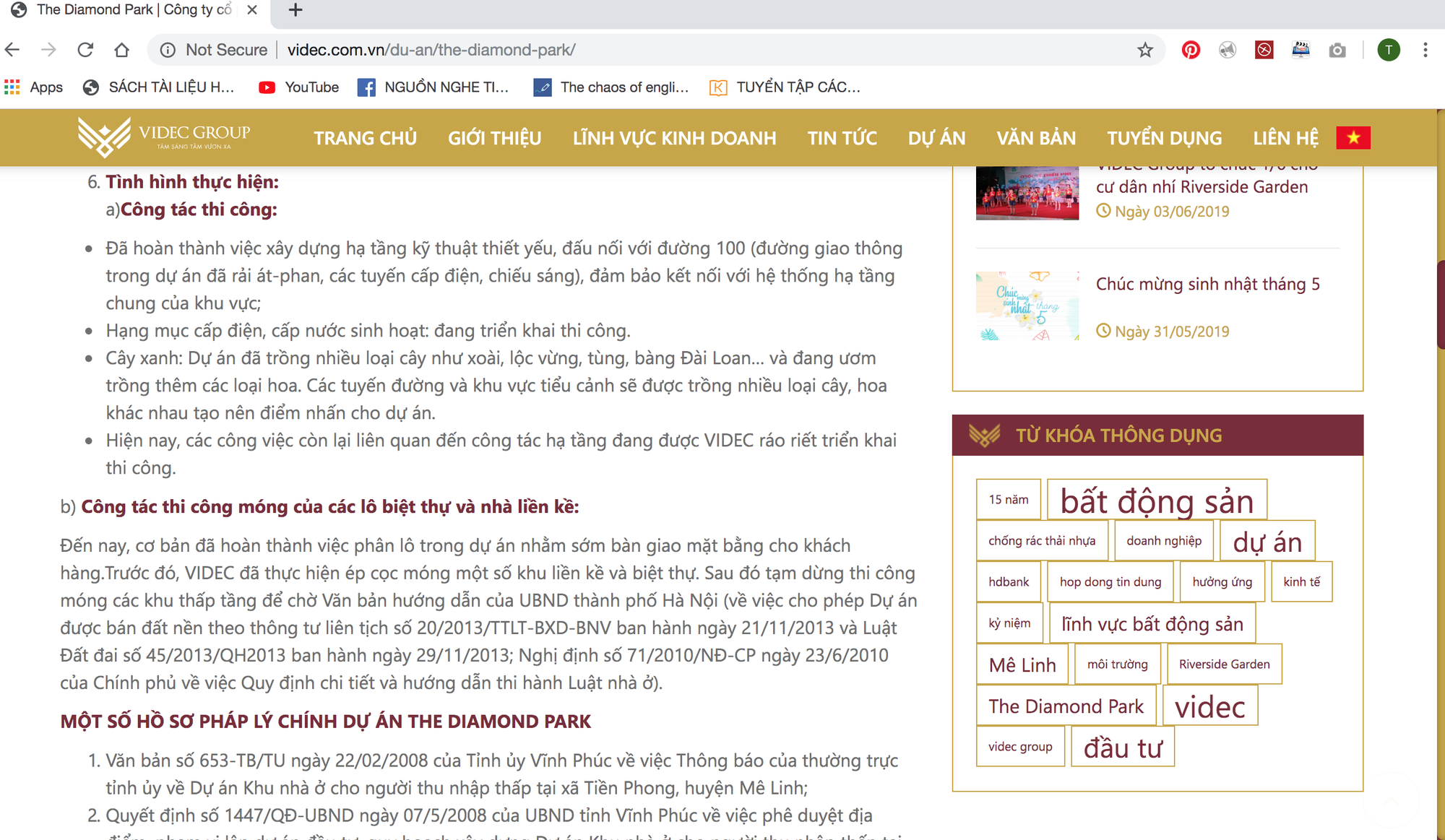This screenshot has height=840, width=1445.
Task: Open the Pinterest extension icon
Action: [x=1191, y=50]
